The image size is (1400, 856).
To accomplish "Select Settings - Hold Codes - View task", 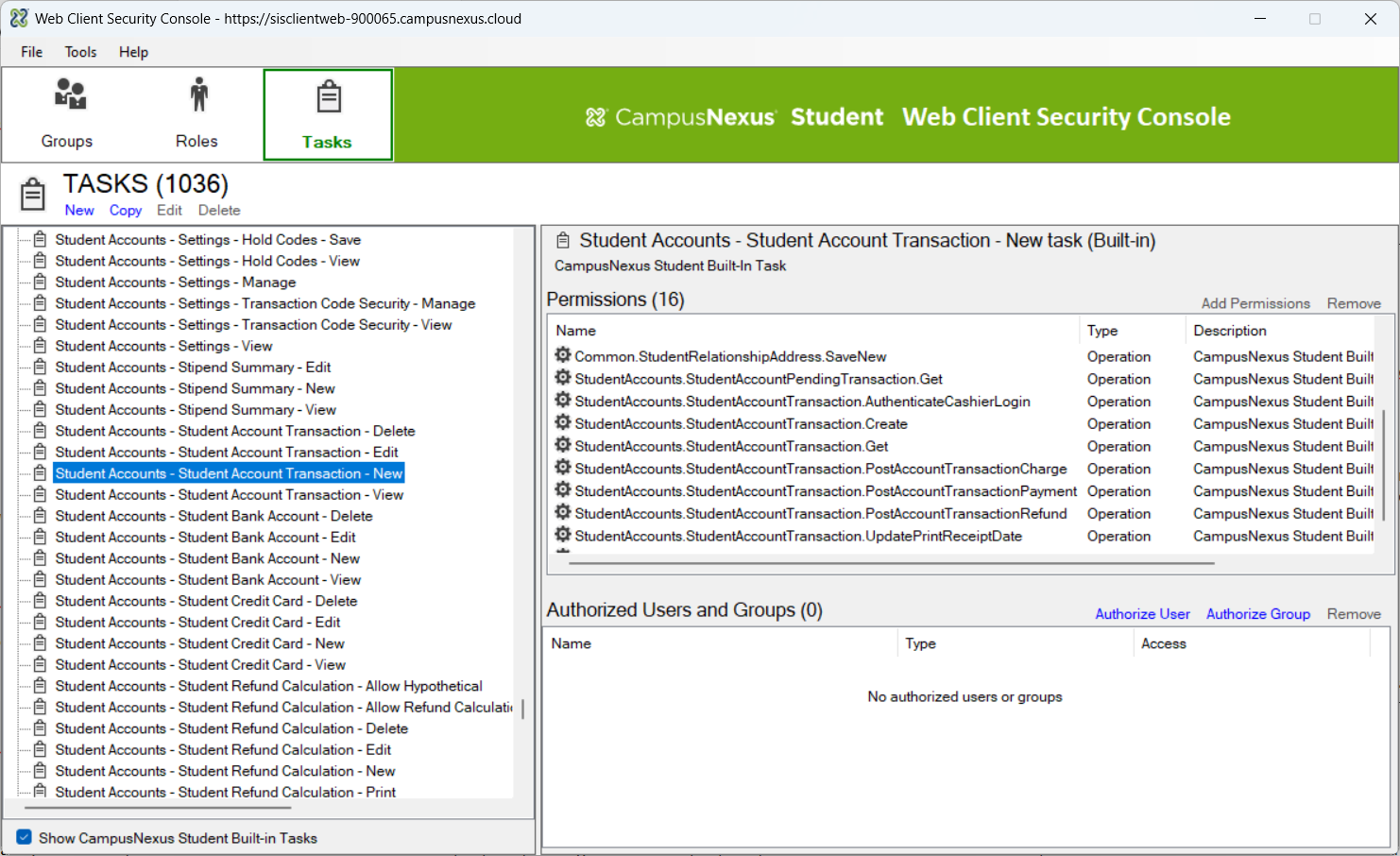I will [207, 261].
